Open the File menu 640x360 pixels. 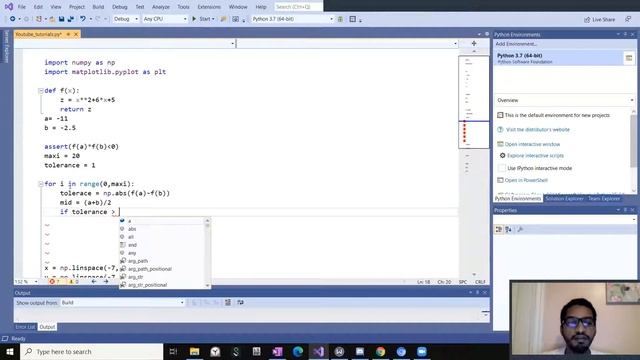click(22, 7)
